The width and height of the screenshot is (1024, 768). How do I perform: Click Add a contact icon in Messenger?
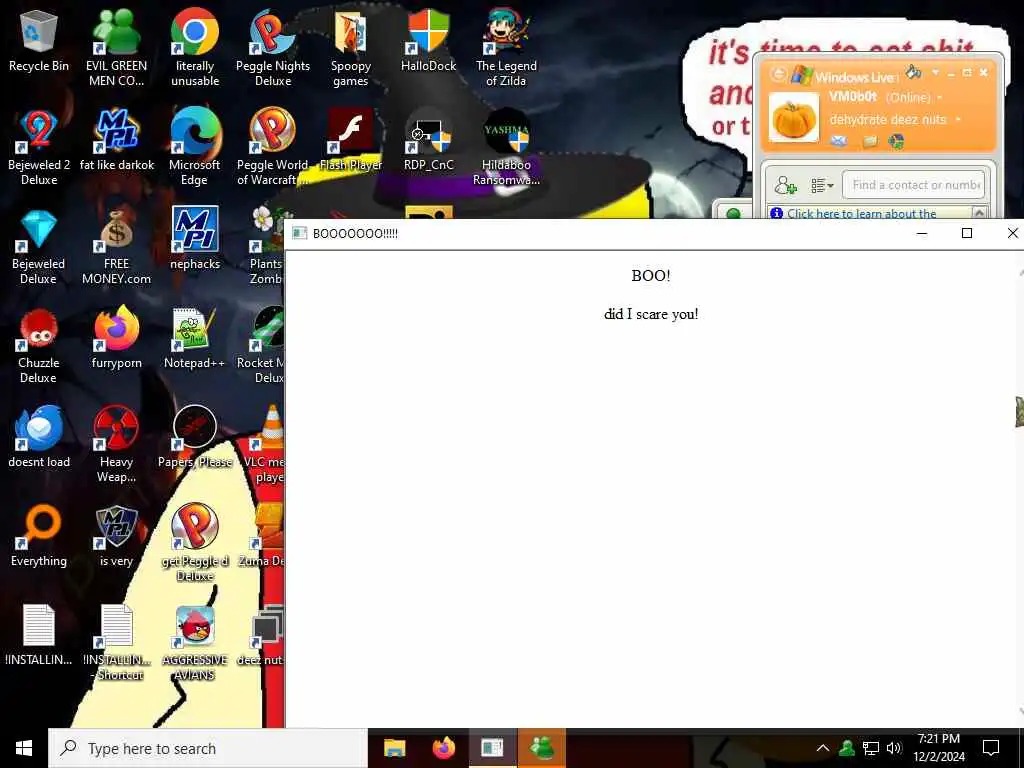coord(785,185)
